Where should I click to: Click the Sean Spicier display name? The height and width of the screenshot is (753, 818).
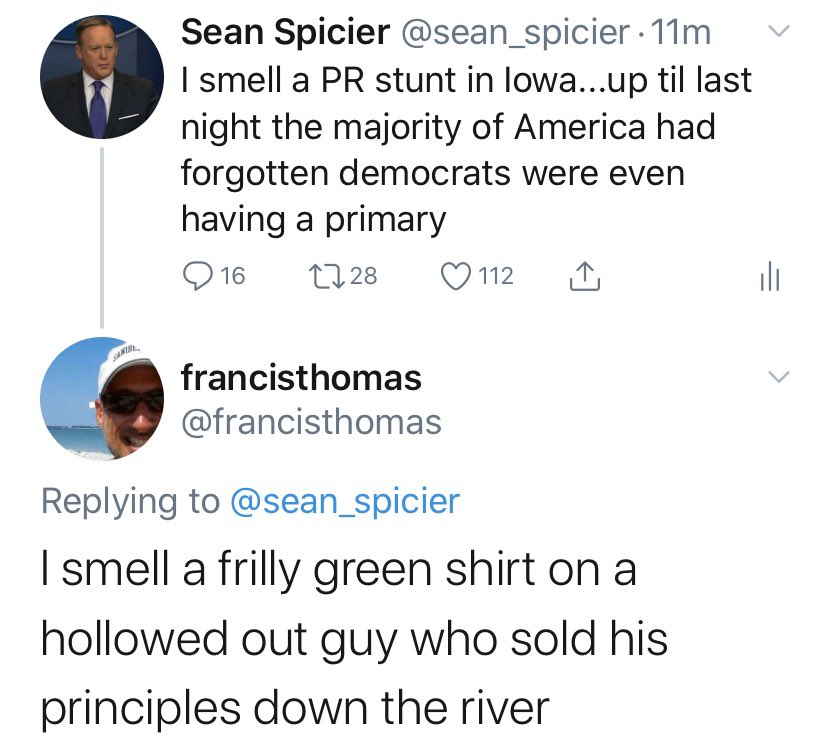click(285, 33)
